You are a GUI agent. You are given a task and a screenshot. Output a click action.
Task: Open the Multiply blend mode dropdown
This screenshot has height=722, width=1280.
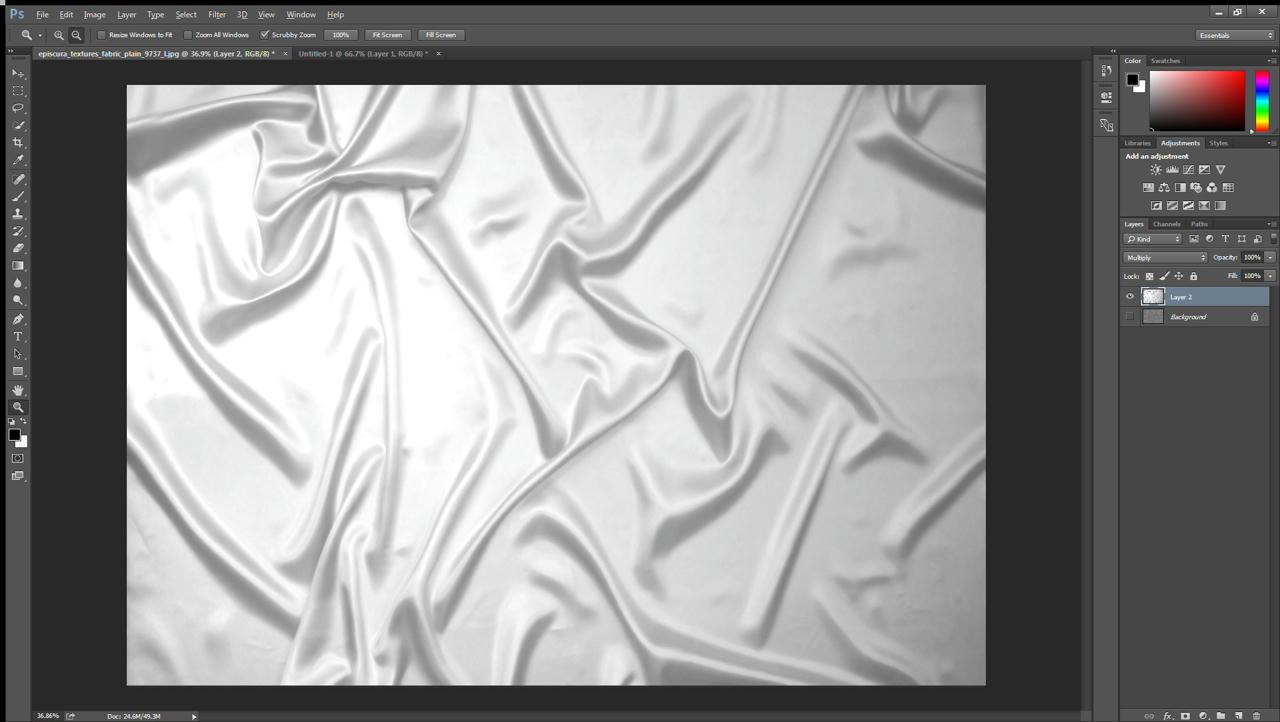(1166, 258)
